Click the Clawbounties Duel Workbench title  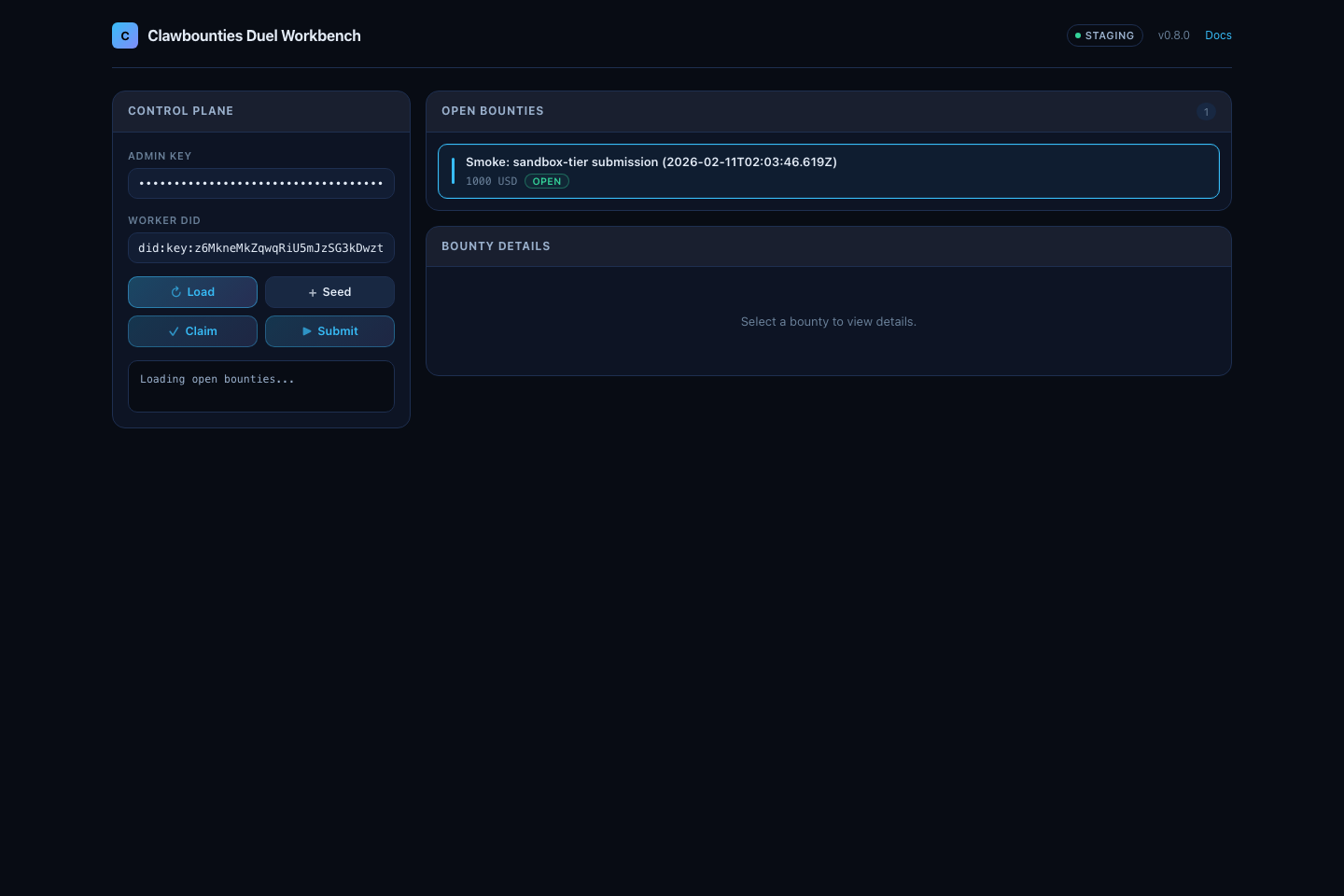(x=254, y=35)
